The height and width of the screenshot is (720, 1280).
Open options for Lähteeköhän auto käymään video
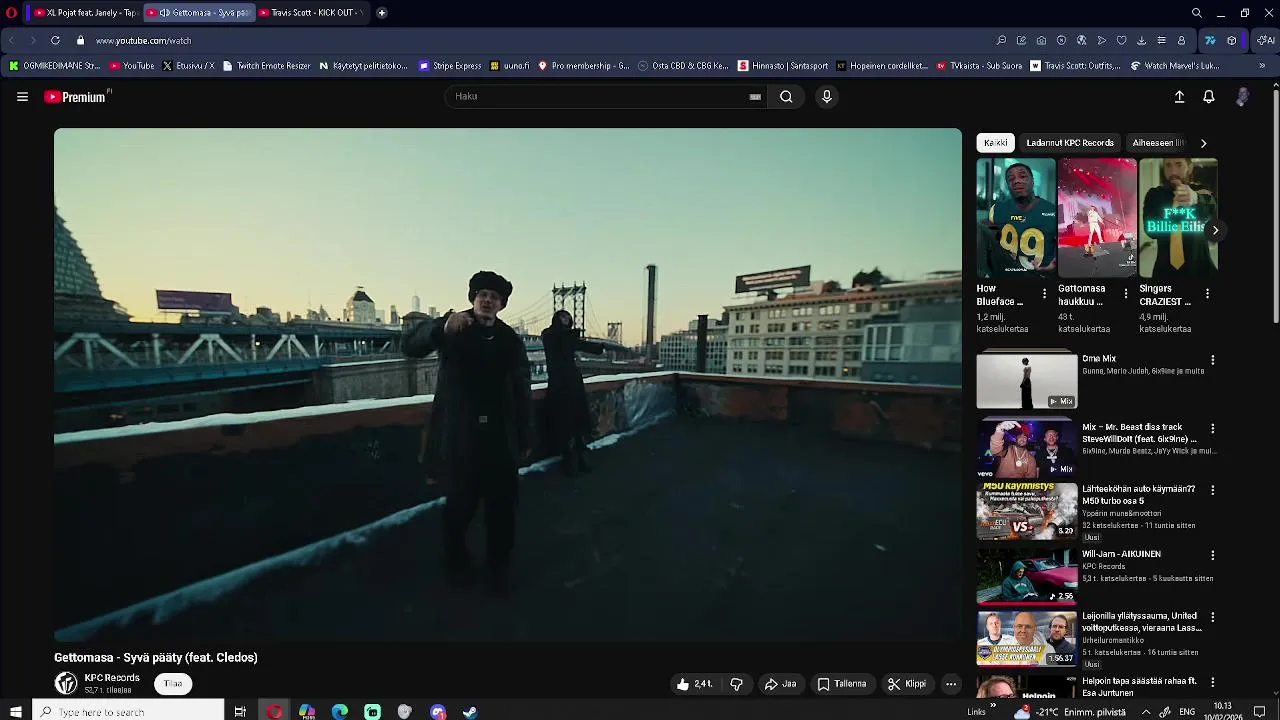pos(1213,491)
